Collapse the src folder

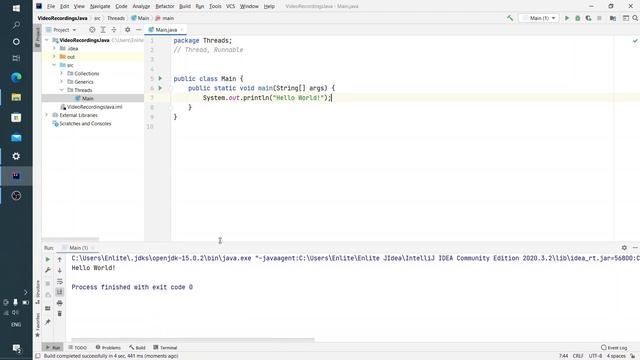[54, 65]
